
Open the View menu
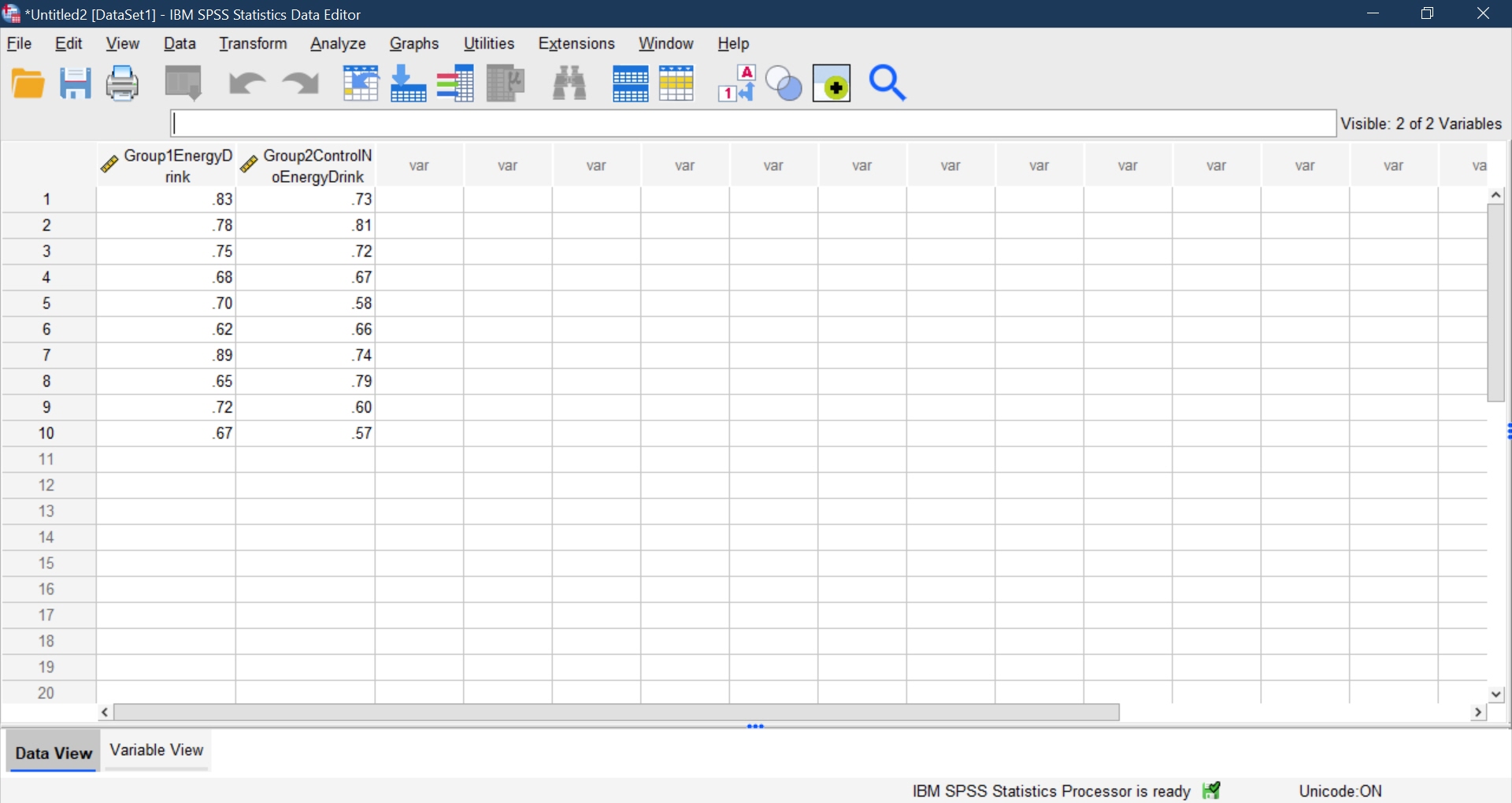(123, 44)
